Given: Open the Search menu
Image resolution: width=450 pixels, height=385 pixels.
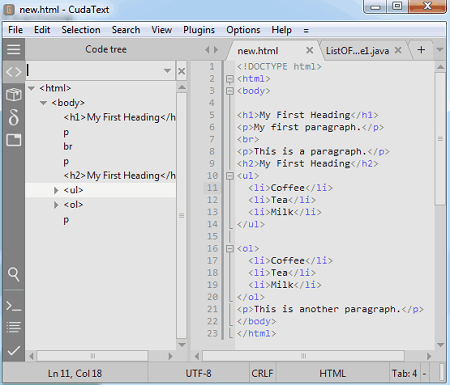Looking at the screenshot, I should pos(126,30).
